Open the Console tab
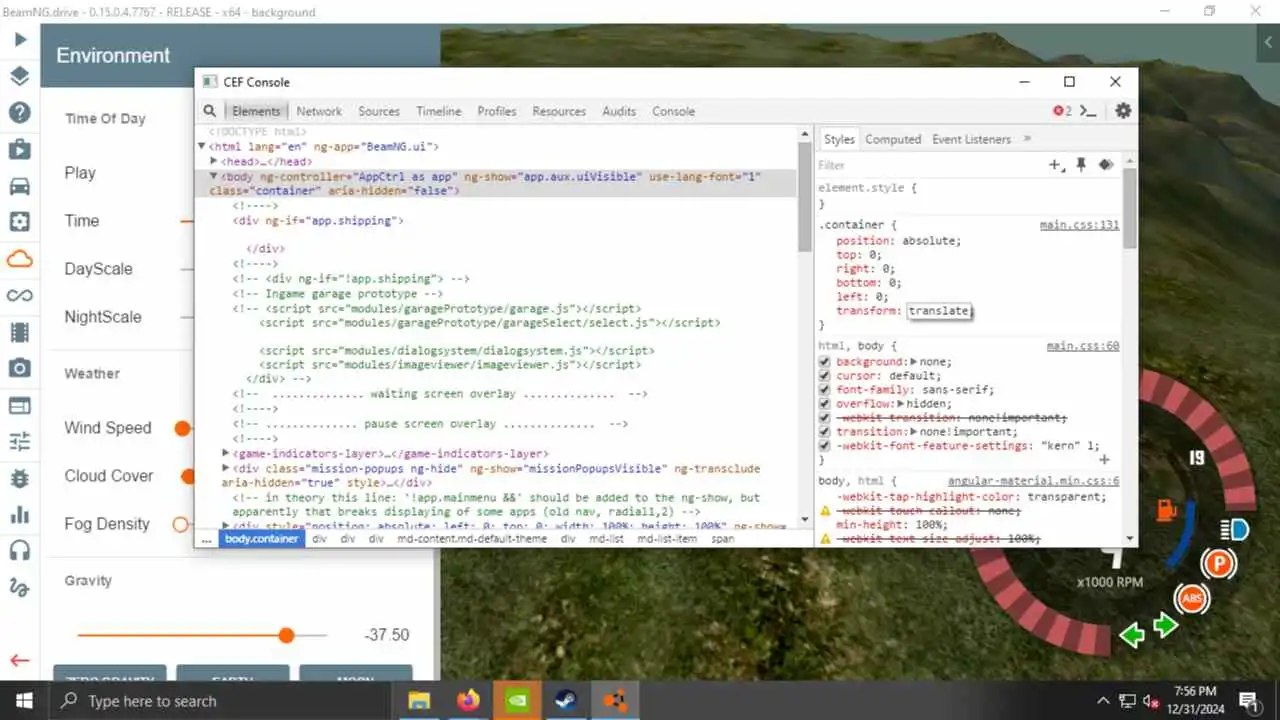1280x720 pixels. point(674,111)
